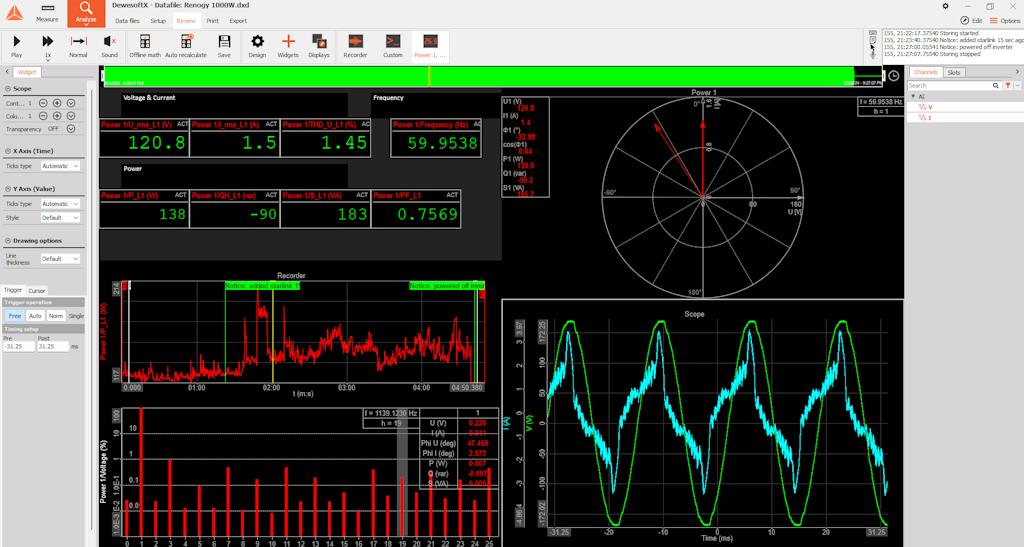Switch to the Recorder display
The image size is (1024, 547).
tap(355, 46)
